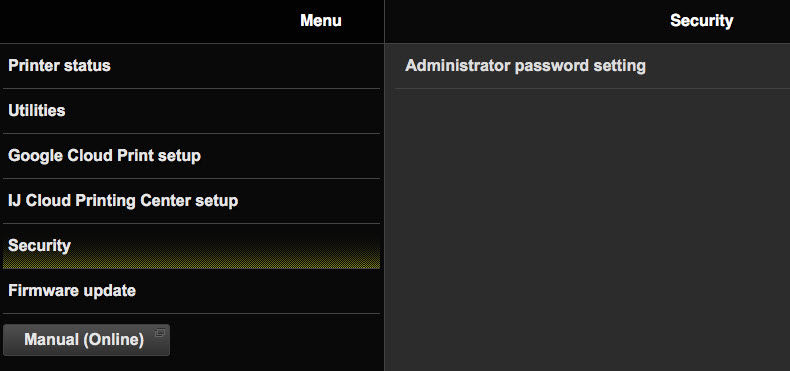This screenshot has height=371, width=790.
Task: Check for updates via Firmware update
Action: (191, 291)
